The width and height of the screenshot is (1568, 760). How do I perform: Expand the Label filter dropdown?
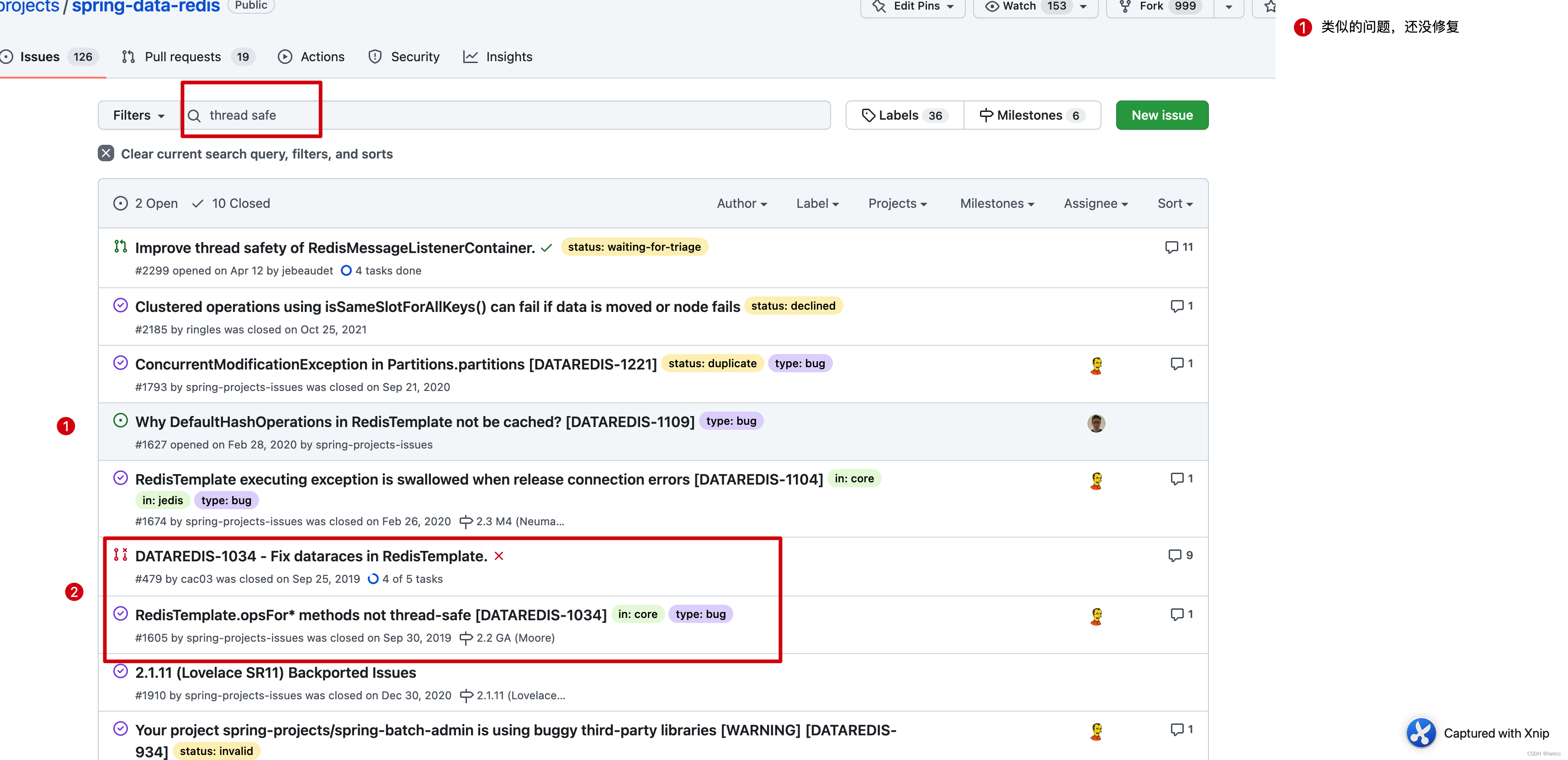click(817, 204)
